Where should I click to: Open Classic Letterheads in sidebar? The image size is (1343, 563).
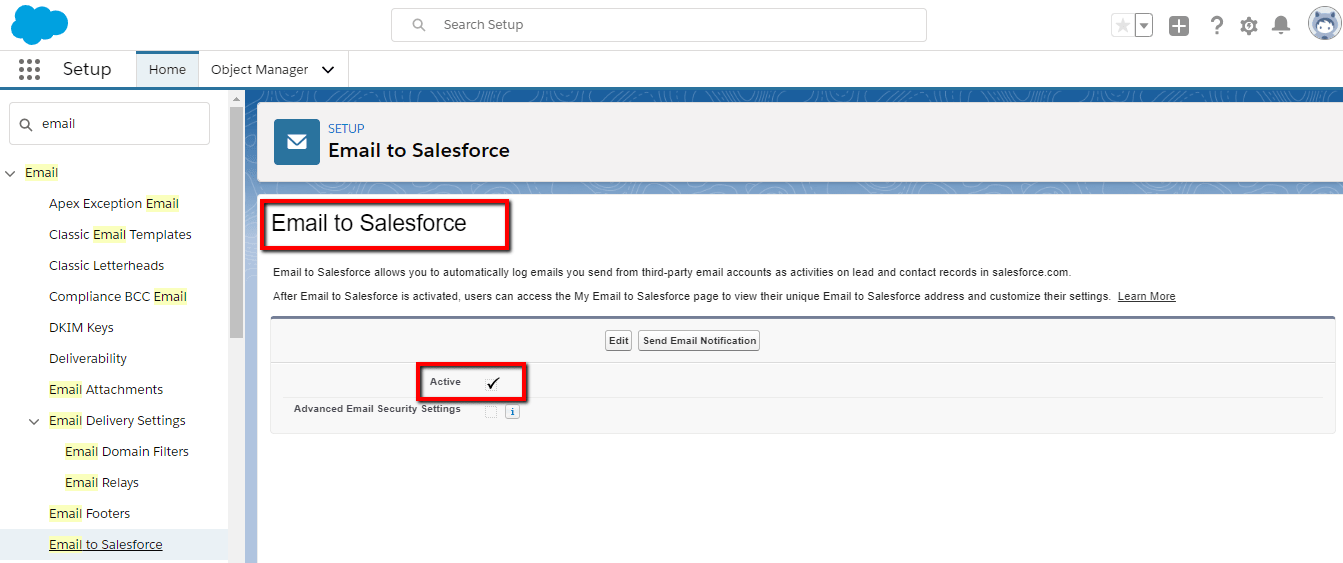106,265
